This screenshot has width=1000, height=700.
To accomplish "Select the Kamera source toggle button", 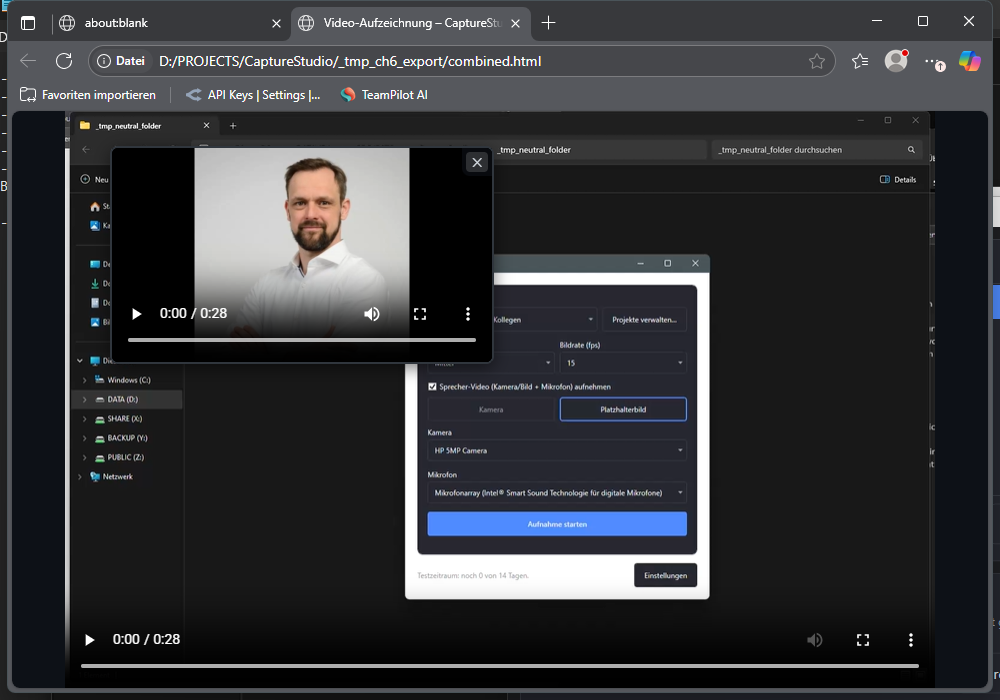I will pos(491,409).
